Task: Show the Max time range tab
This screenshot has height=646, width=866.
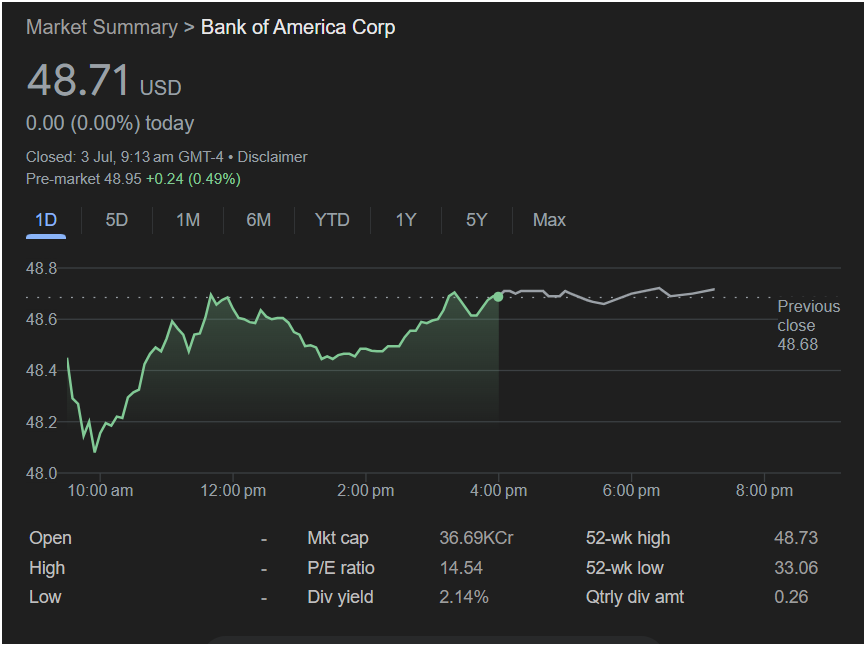Action: click(x=549, y=220)
